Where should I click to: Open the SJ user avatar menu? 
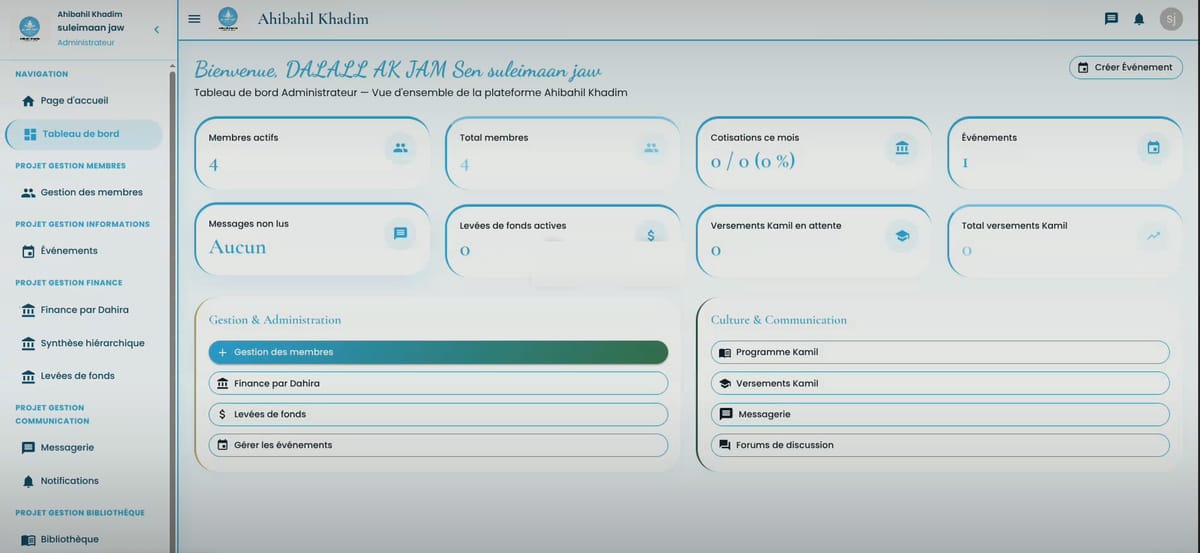(x=1171, y=19)
